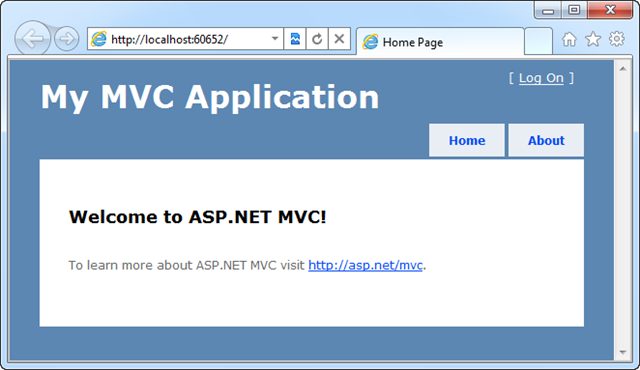Stop loading with the X icon
Viewport: 640px width, 370px height.
coord(339,39)
